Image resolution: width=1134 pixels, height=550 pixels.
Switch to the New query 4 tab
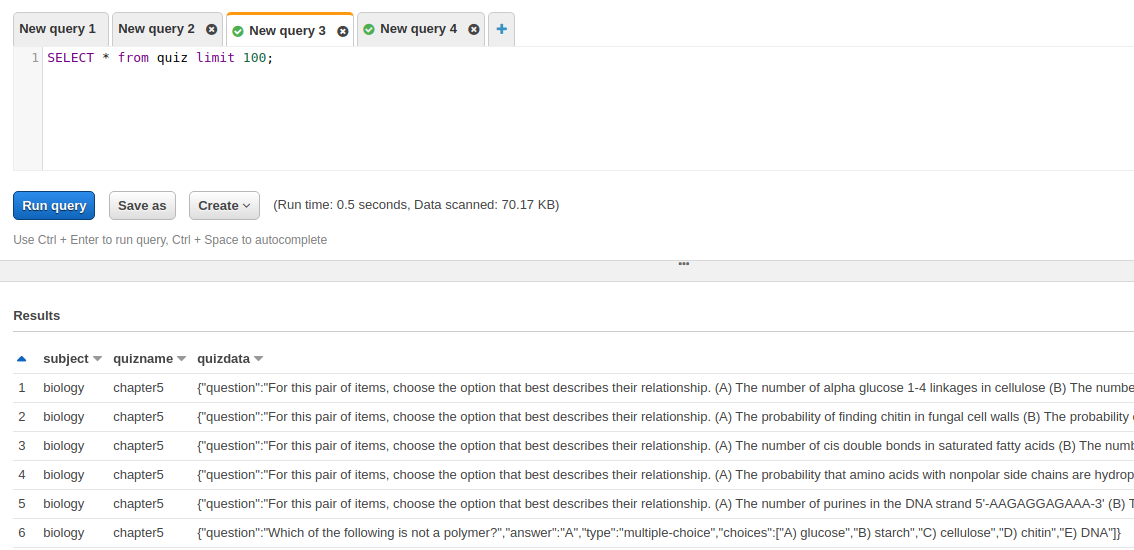point(418,30)
